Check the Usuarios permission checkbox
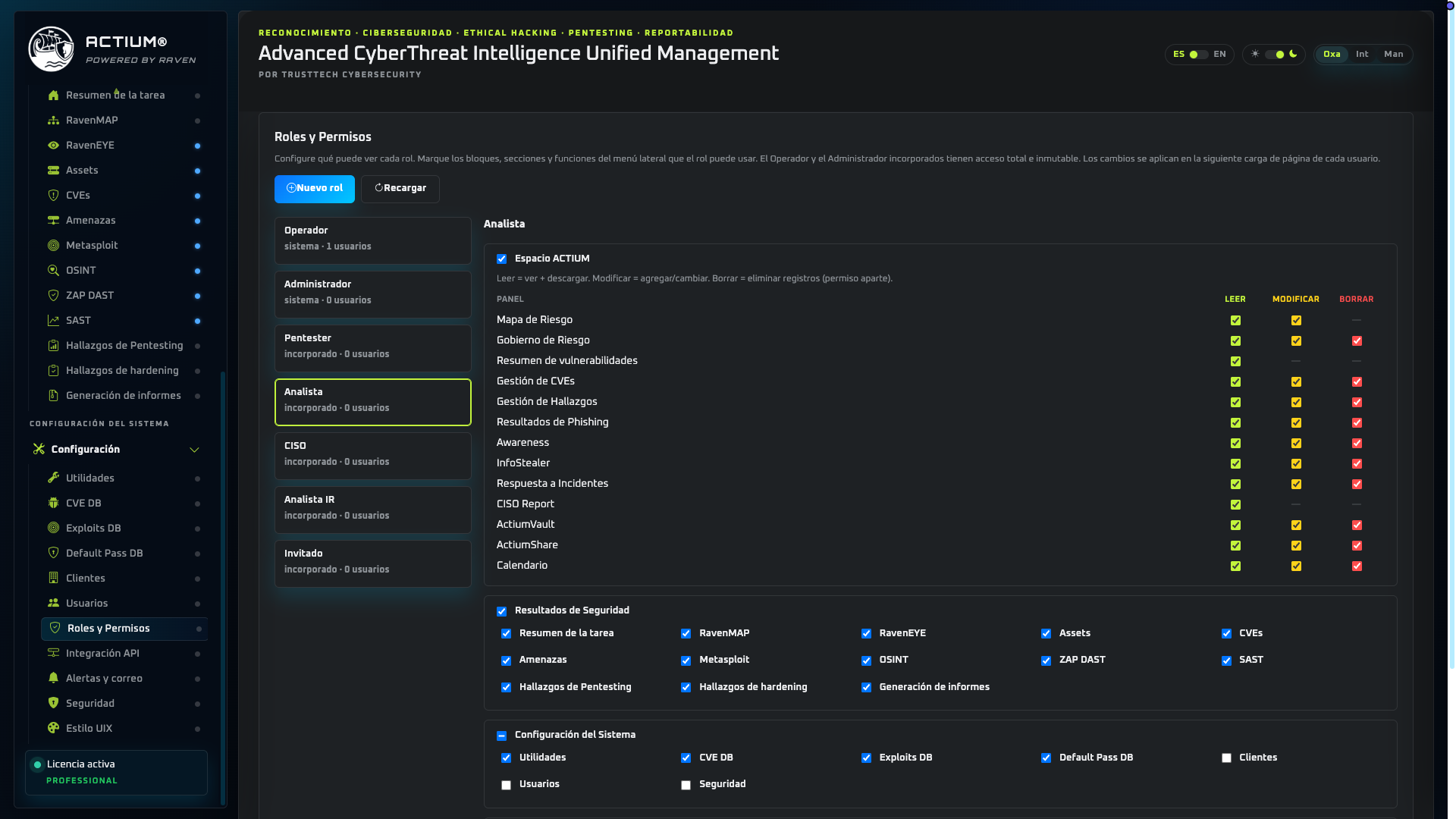The image size is (1456, 819). pyautogui.click(x=506, y=785)
